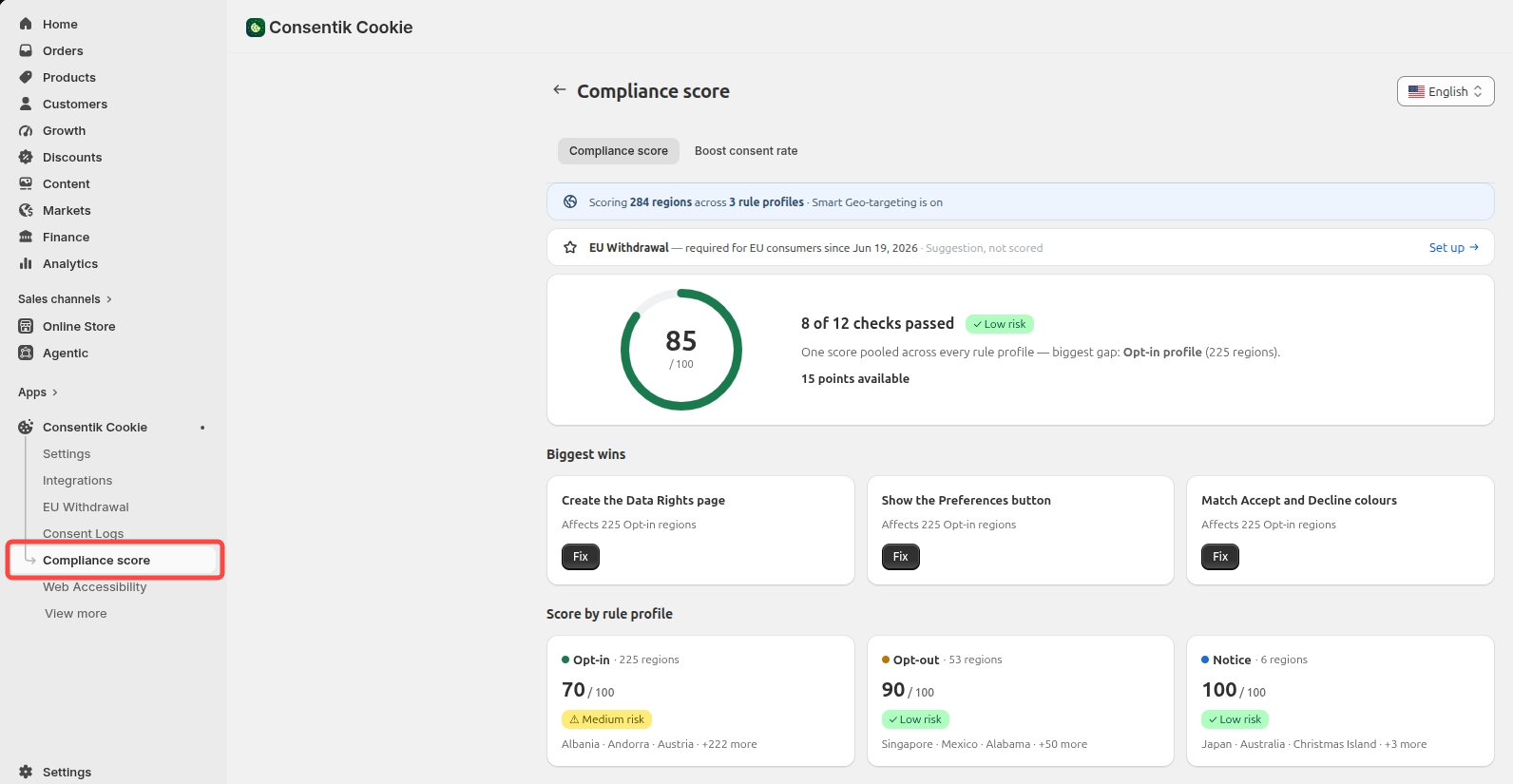1513x784 pixels.
Task: Click the Low risk badge beside checks passed
Action: click(x=1000, y=324)
